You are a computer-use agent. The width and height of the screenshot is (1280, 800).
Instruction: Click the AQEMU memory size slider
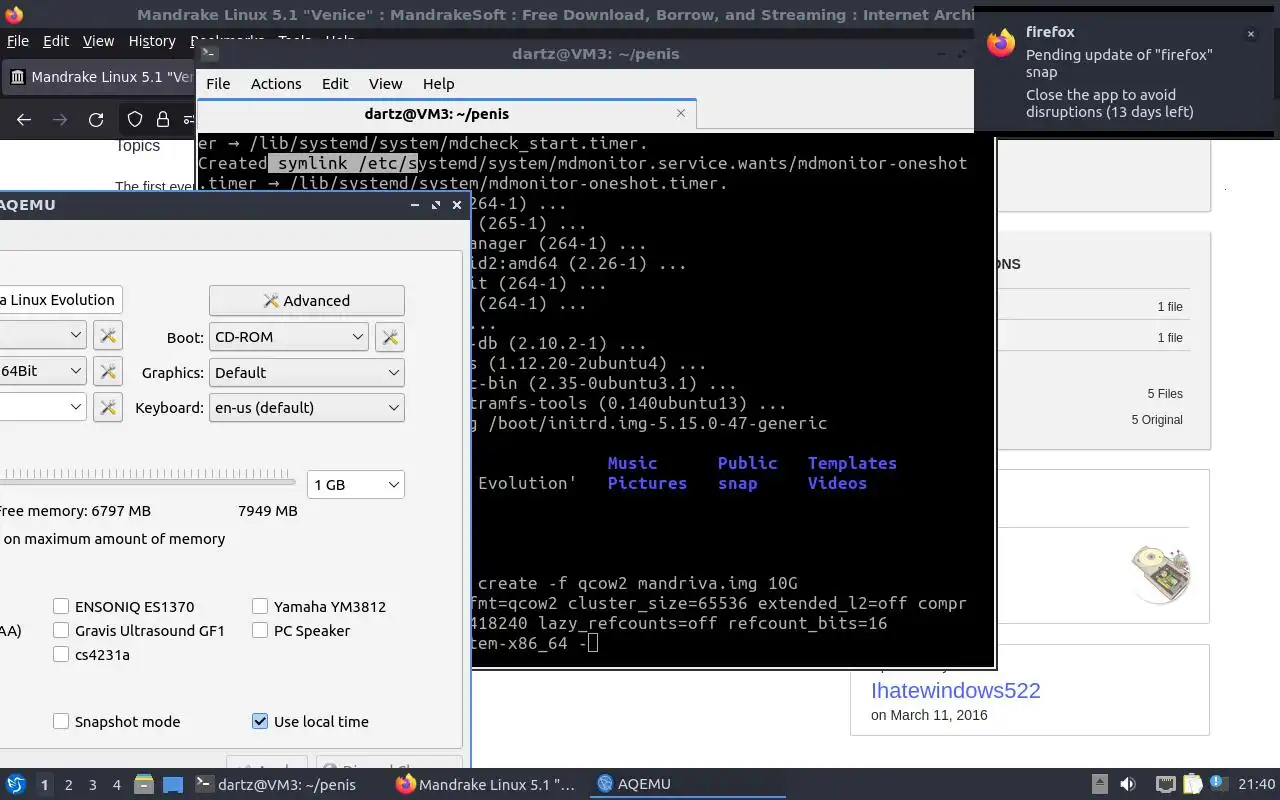(147, 481)
